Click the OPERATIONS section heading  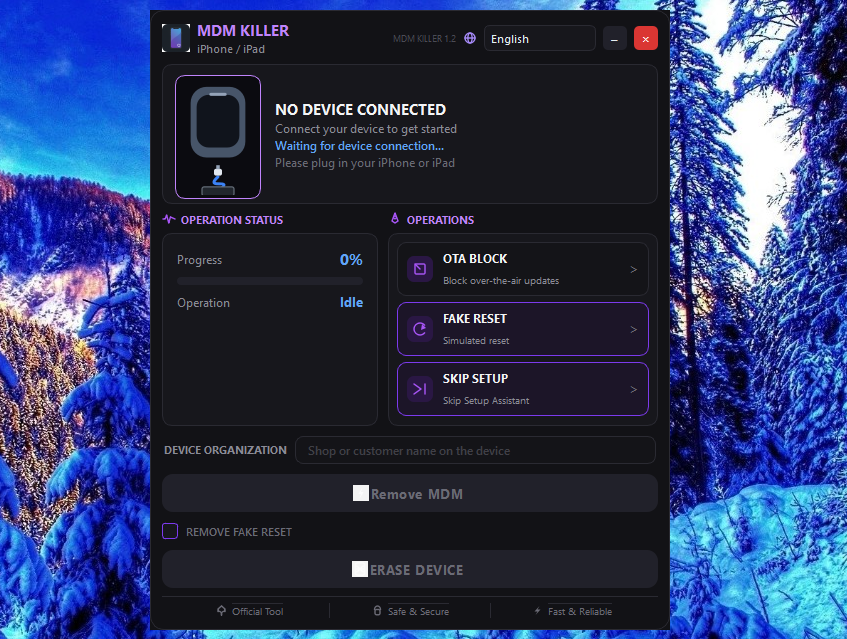tap(440, 220)
